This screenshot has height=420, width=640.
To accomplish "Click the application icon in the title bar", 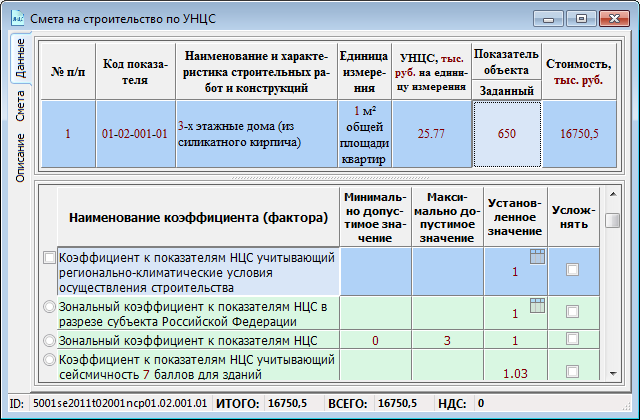I will click(18, 18).
